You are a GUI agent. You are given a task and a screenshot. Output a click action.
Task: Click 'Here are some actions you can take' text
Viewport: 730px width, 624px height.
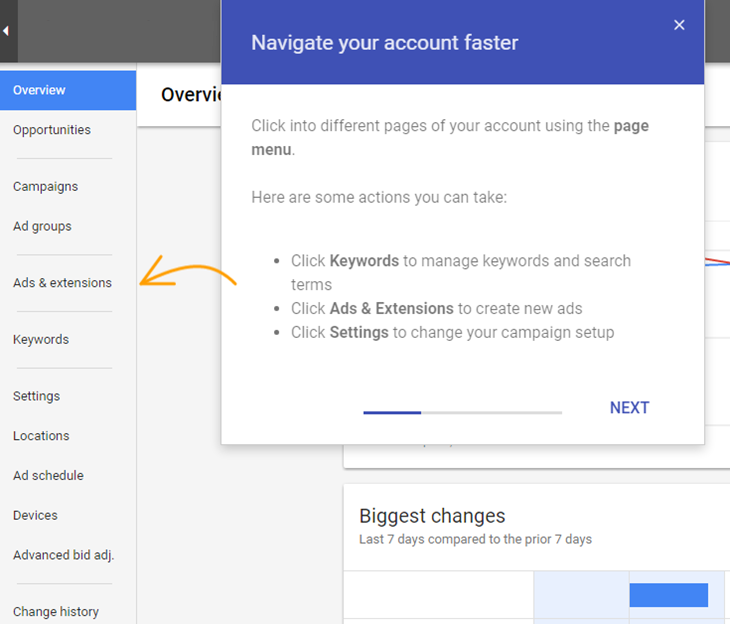click(x=379, y=197)
